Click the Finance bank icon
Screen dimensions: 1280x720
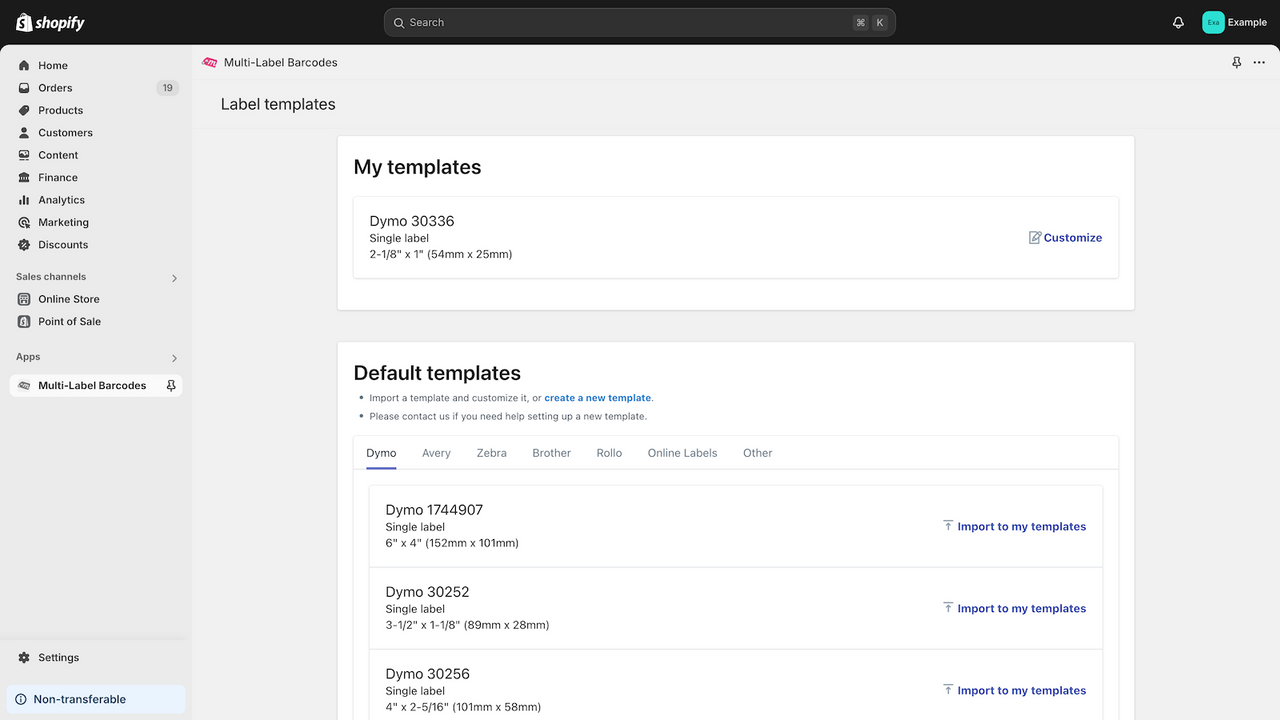pos(24,177)
